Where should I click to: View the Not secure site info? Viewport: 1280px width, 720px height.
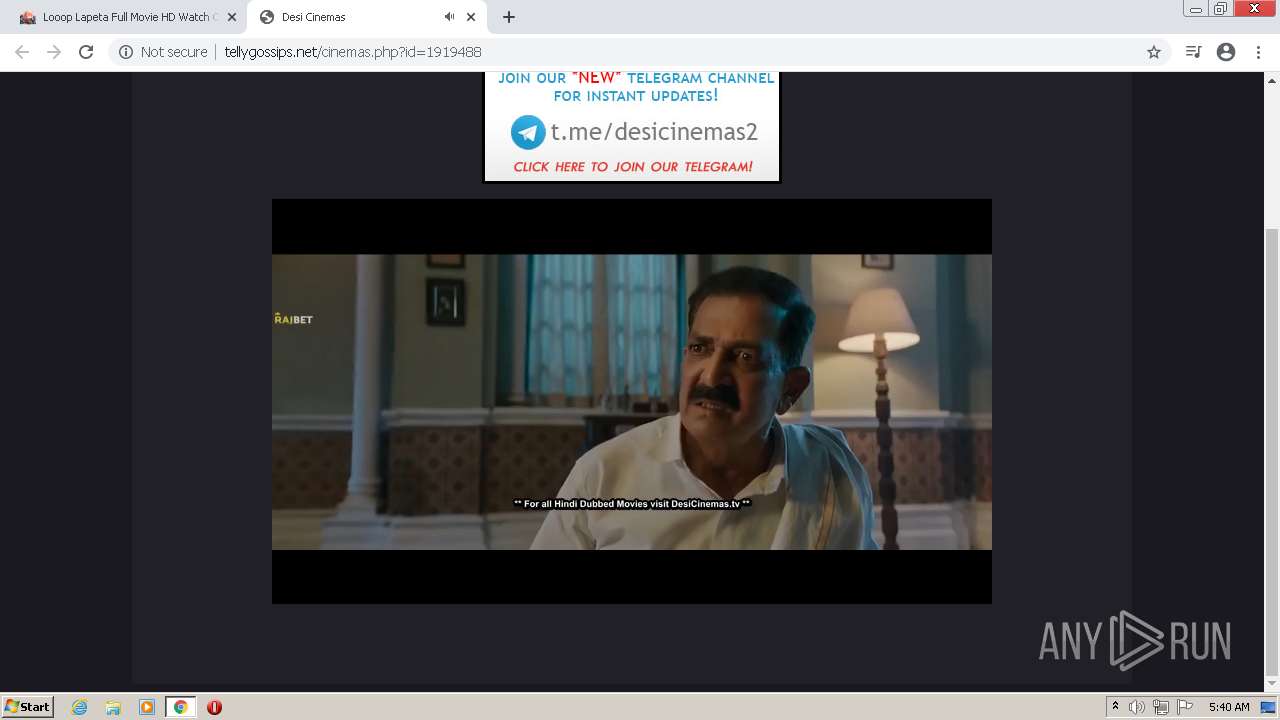(x=163, y=52)
